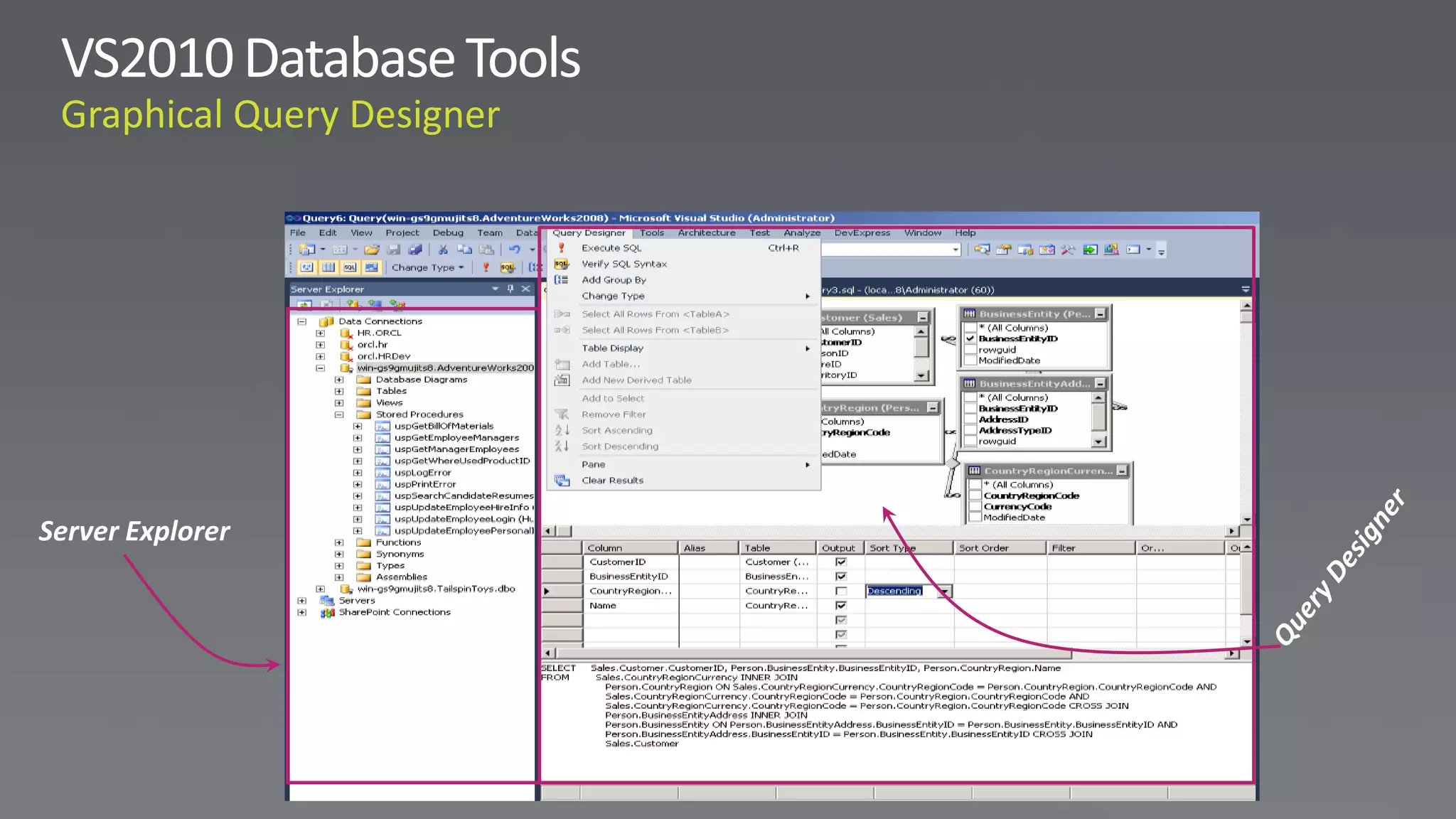Image resolution: width=1456 pixels, height=819 pixels.
Task: Collapse the Stored Procedures folder
Action: coord(339,414)
